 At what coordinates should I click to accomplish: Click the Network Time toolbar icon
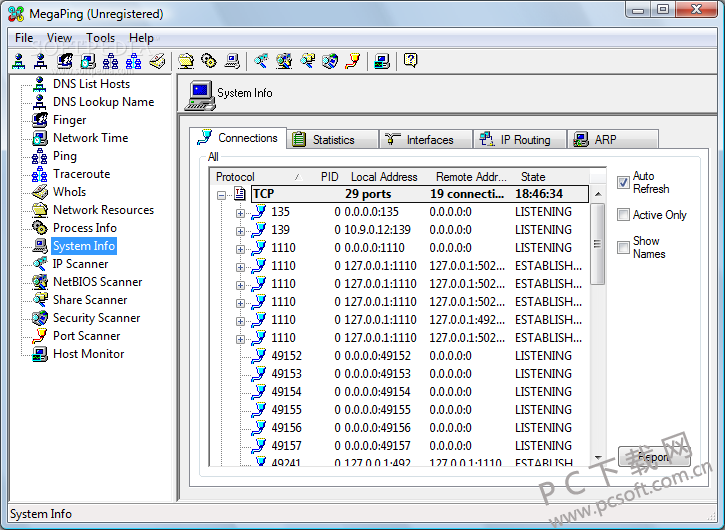tap(88, 61)
